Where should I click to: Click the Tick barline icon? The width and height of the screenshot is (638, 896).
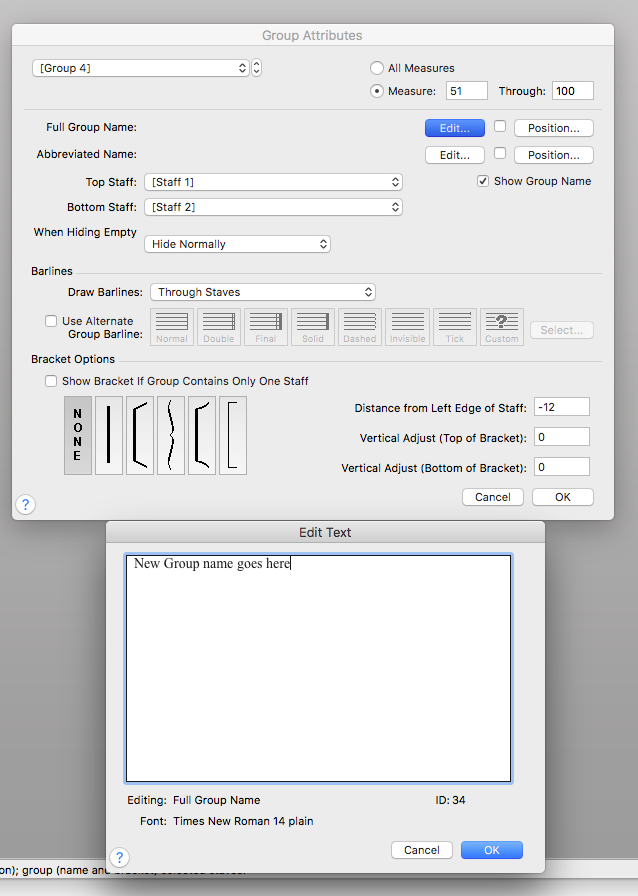coord(454,326)
